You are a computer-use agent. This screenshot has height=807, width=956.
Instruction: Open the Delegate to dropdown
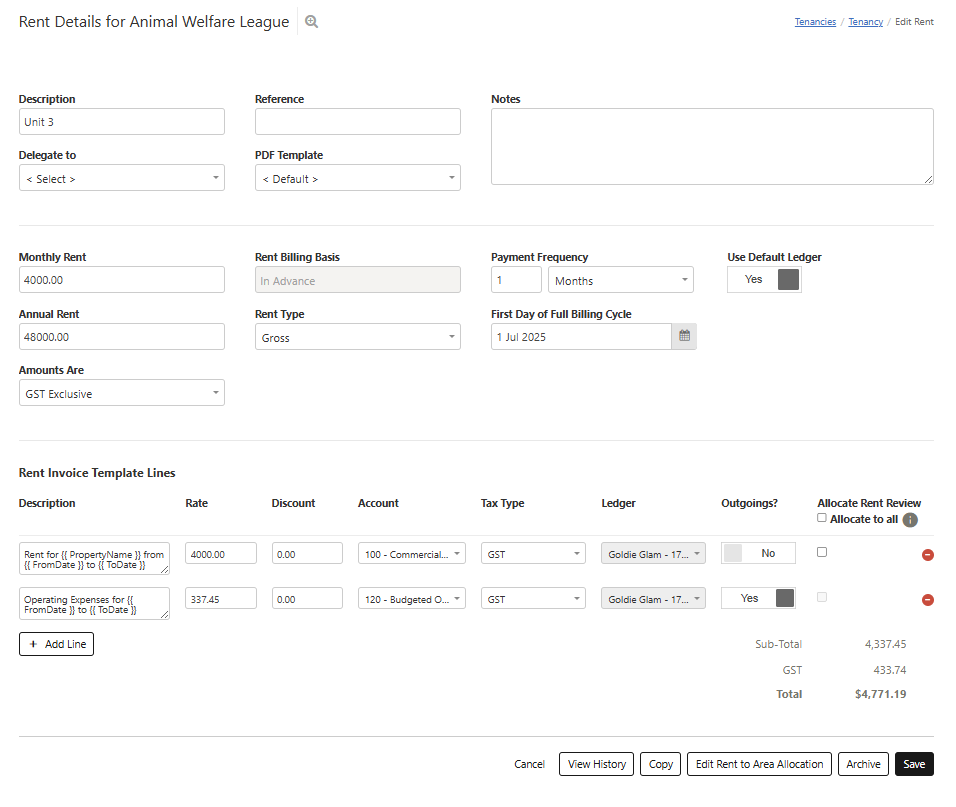121,179
